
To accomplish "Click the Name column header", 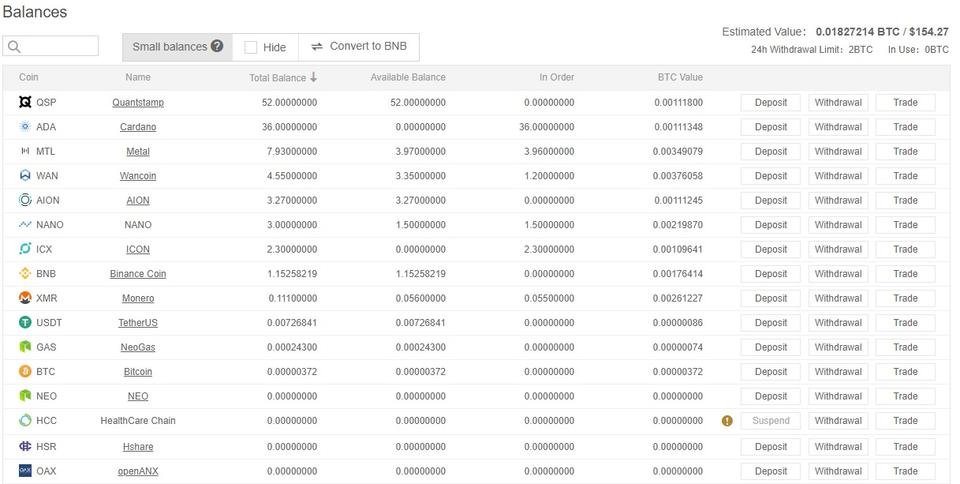I will [x=138, y=77].
